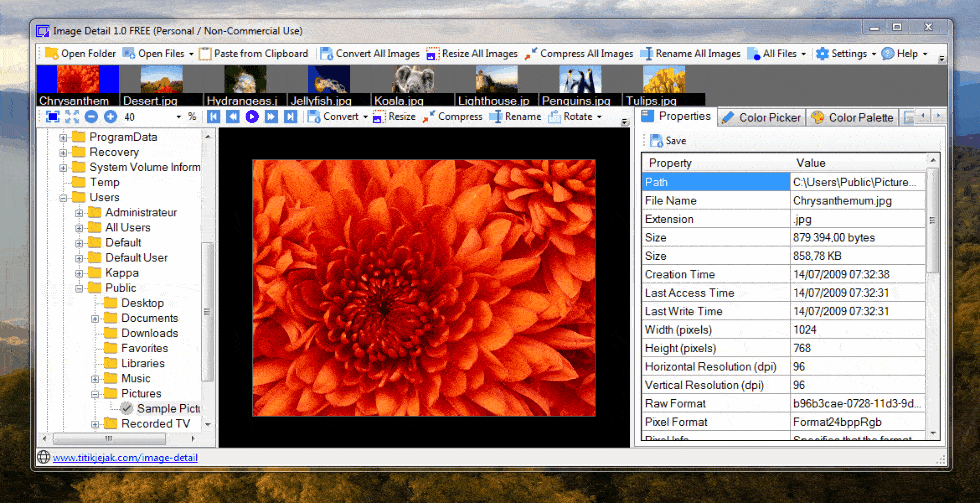The width and height of the screenshot is (980, 503).
Task: Expand the Documents folder
Action: 95,318
